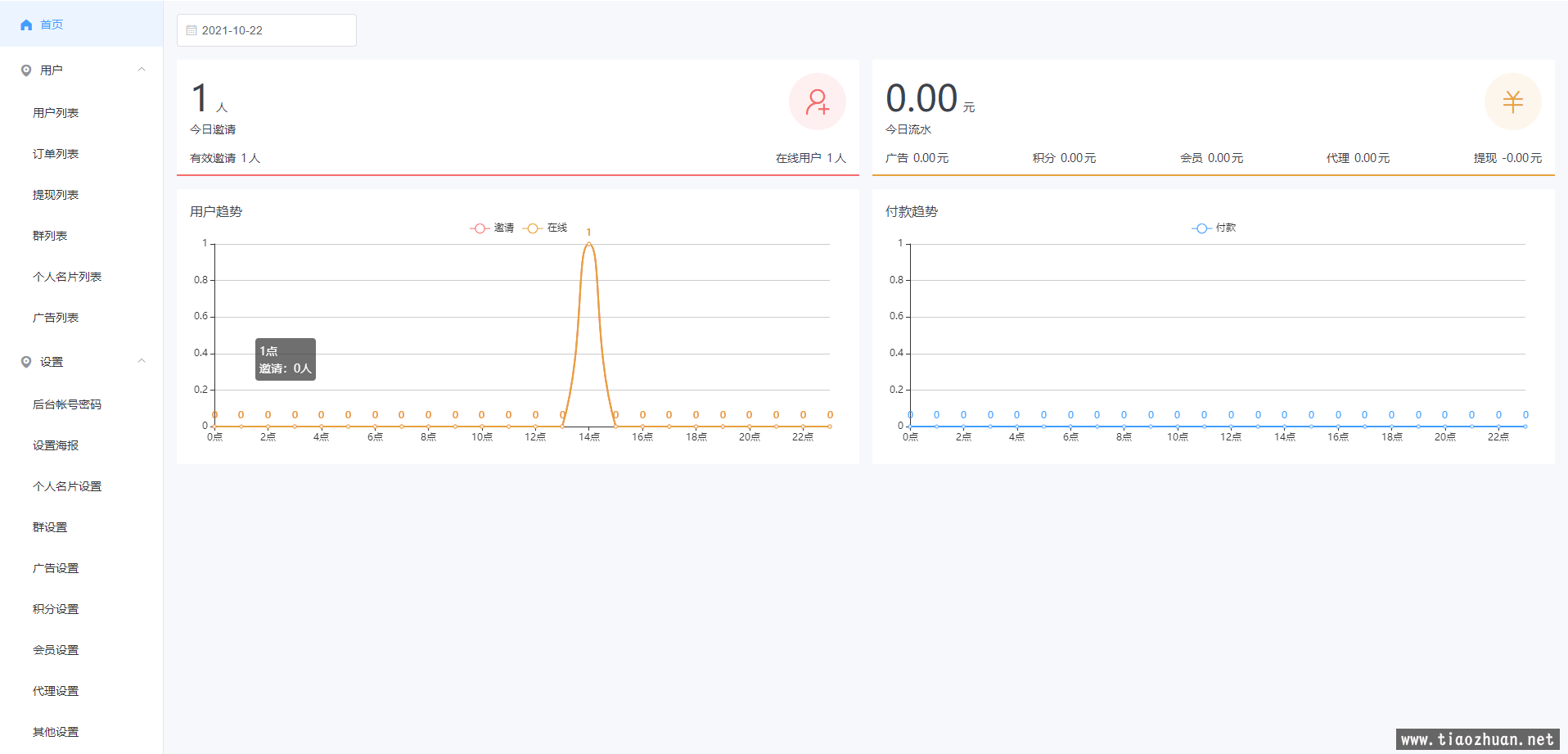Viewport: 1568px width, 754px height.
Task: Open 个人名片列表 in the sidebar
Action: [67, 277]
